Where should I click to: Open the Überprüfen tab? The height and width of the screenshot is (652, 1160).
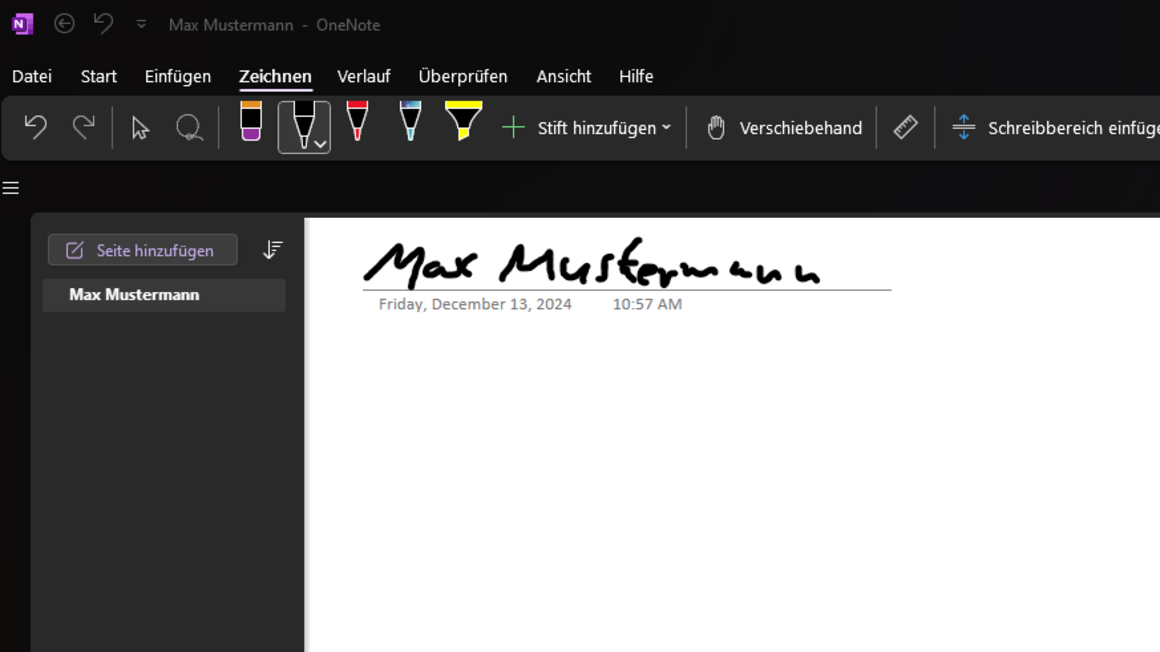pyautogui.click(x=463, y=76)
